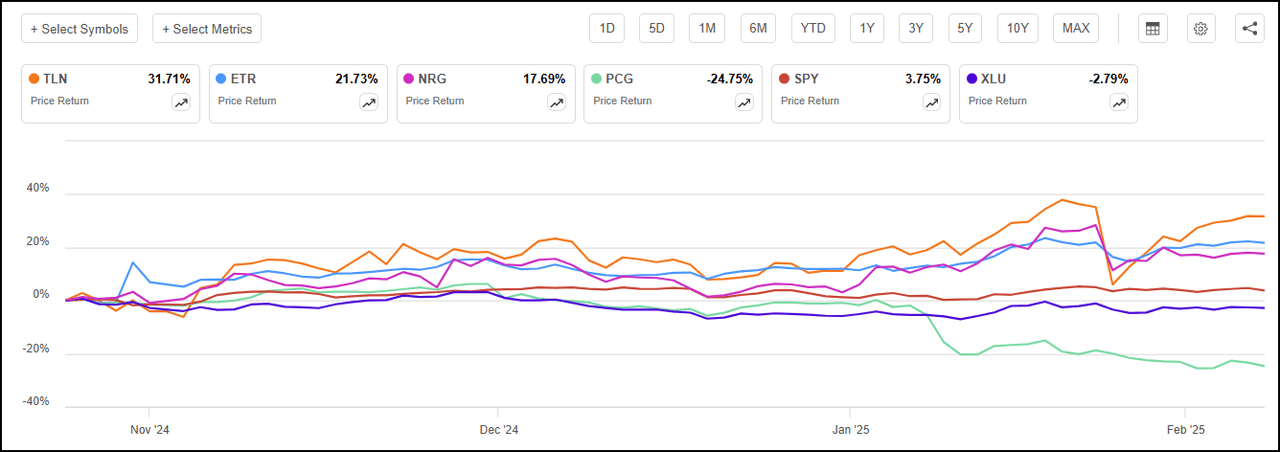Viewport: 1280px width, 452px height.
Task: Click the 40% y-axis label
Action: pyautogui.click(x=36, y=188)
